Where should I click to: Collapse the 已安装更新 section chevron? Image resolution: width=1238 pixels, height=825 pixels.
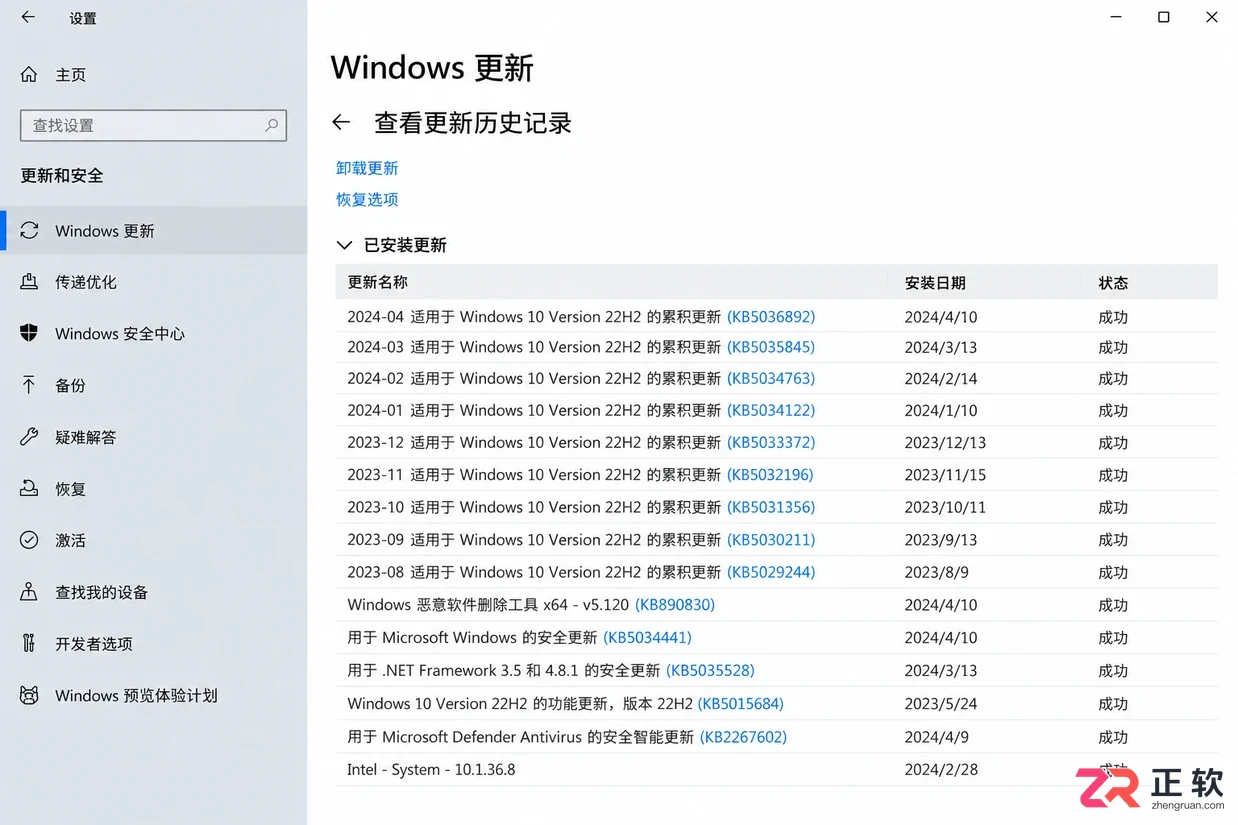(x=344, y=245)
